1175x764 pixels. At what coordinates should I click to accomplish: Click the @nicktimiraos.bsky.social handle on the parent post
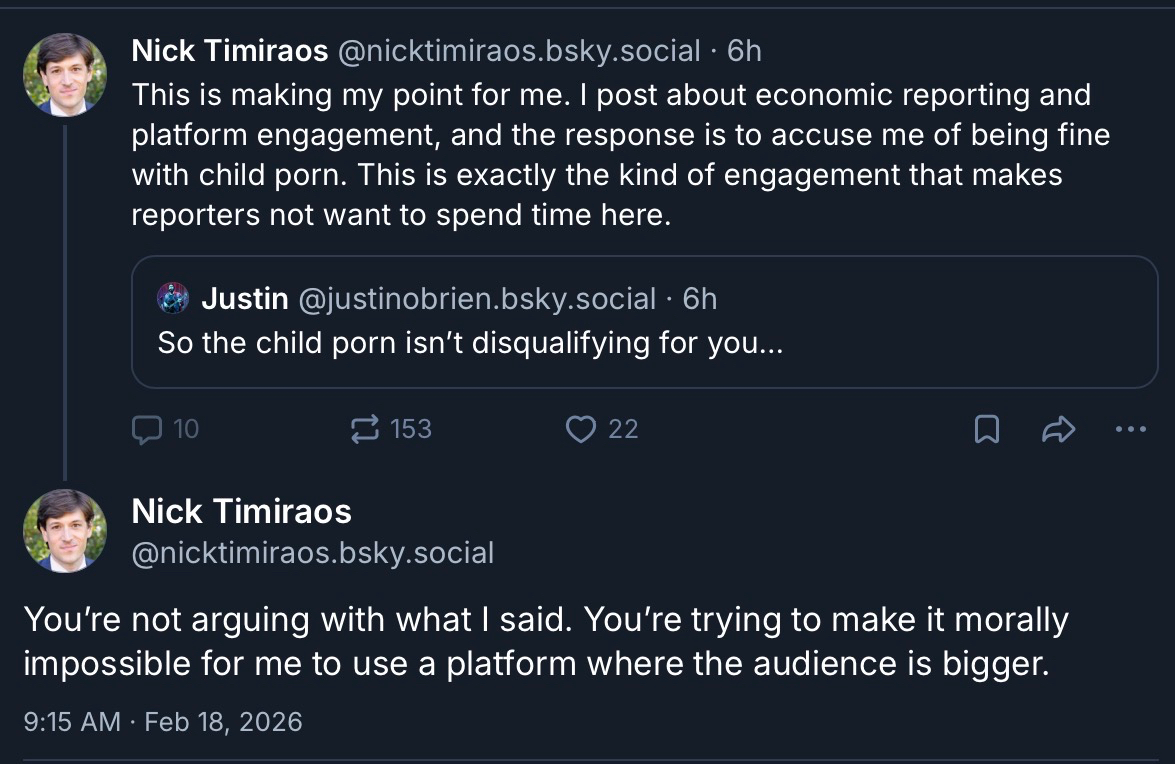tap(520, 50)
